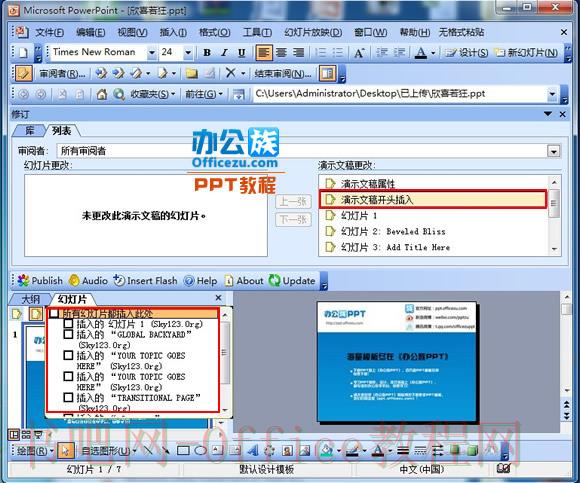580x483 pixels.
Task: Click Insert Flash toolbar item
Action: click(x=145, y=281)
